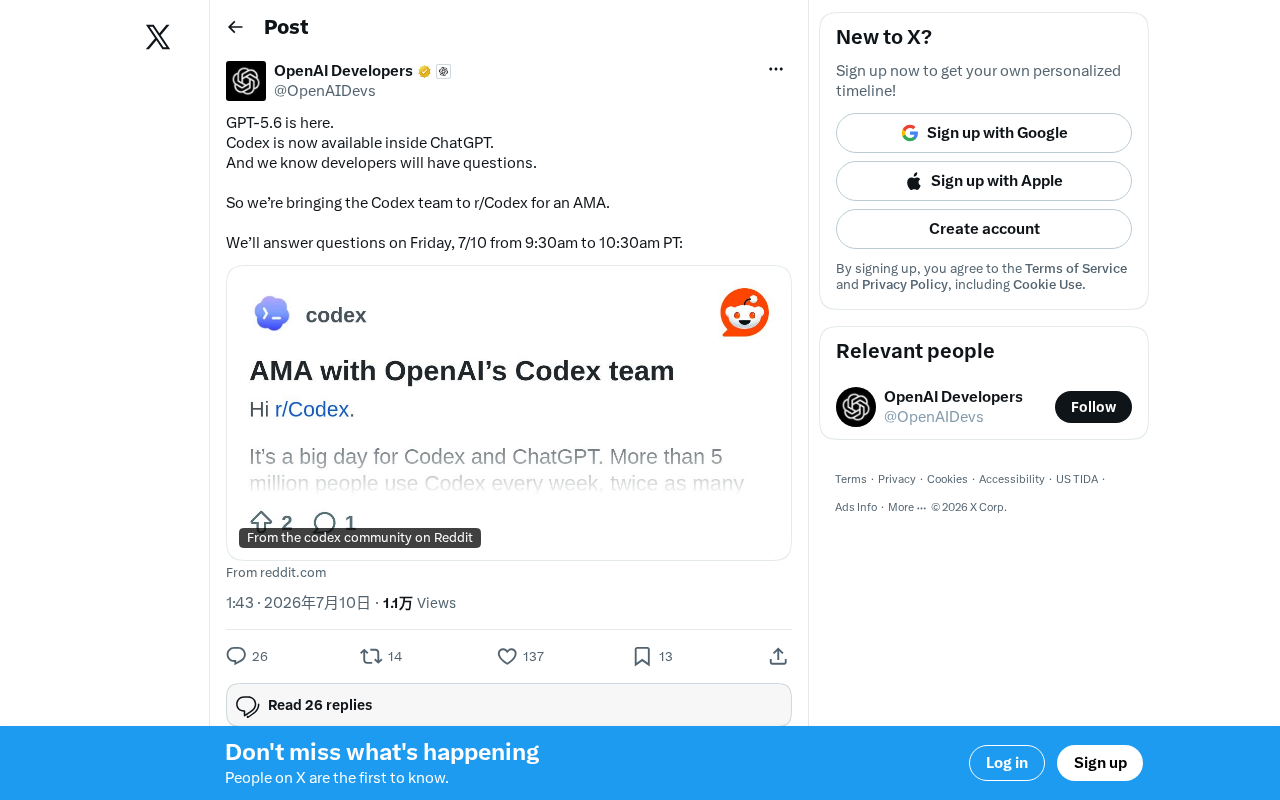Screen dimensions: 1280x800
Task: Open the post's three-dot more menu
Action: 776,69
